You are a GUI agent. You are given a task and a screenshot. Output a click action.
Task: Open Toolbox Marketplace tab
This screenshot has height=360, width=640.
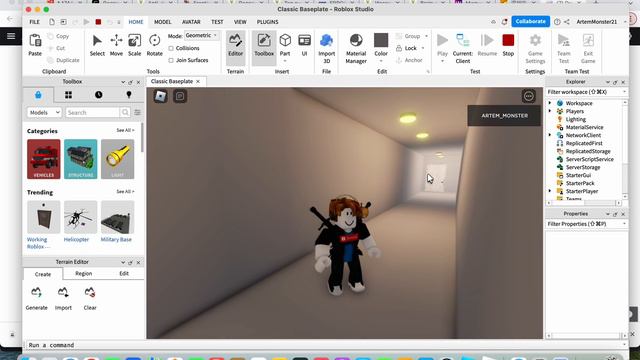(x=38, y=95)
